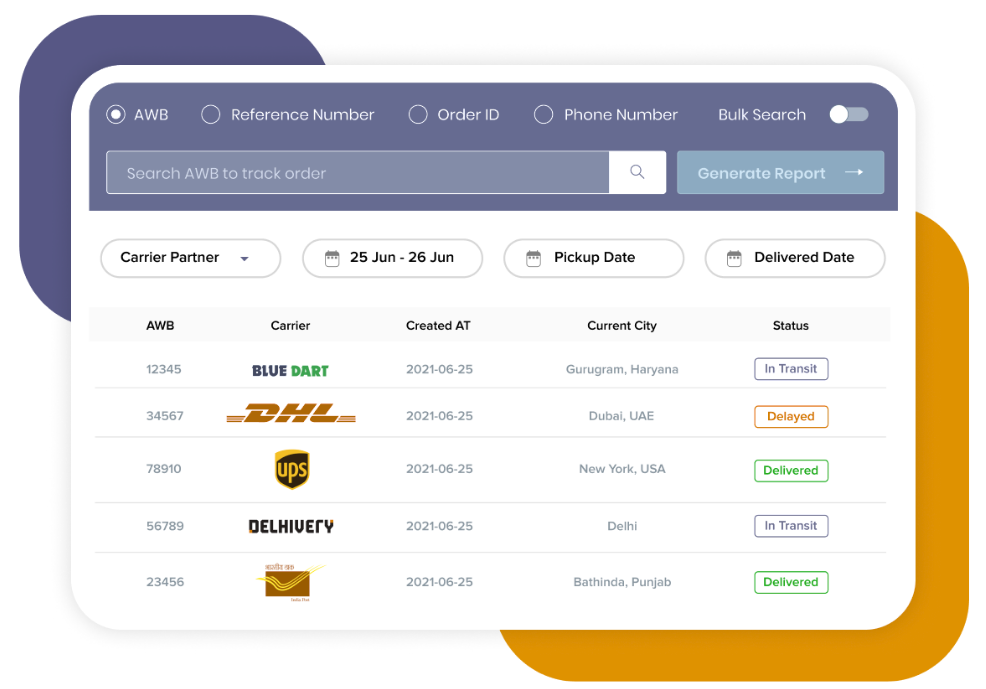The image size is (986, 689).
Task: Click the orange Delayed status badge
Action: click(x=790, y=416)
